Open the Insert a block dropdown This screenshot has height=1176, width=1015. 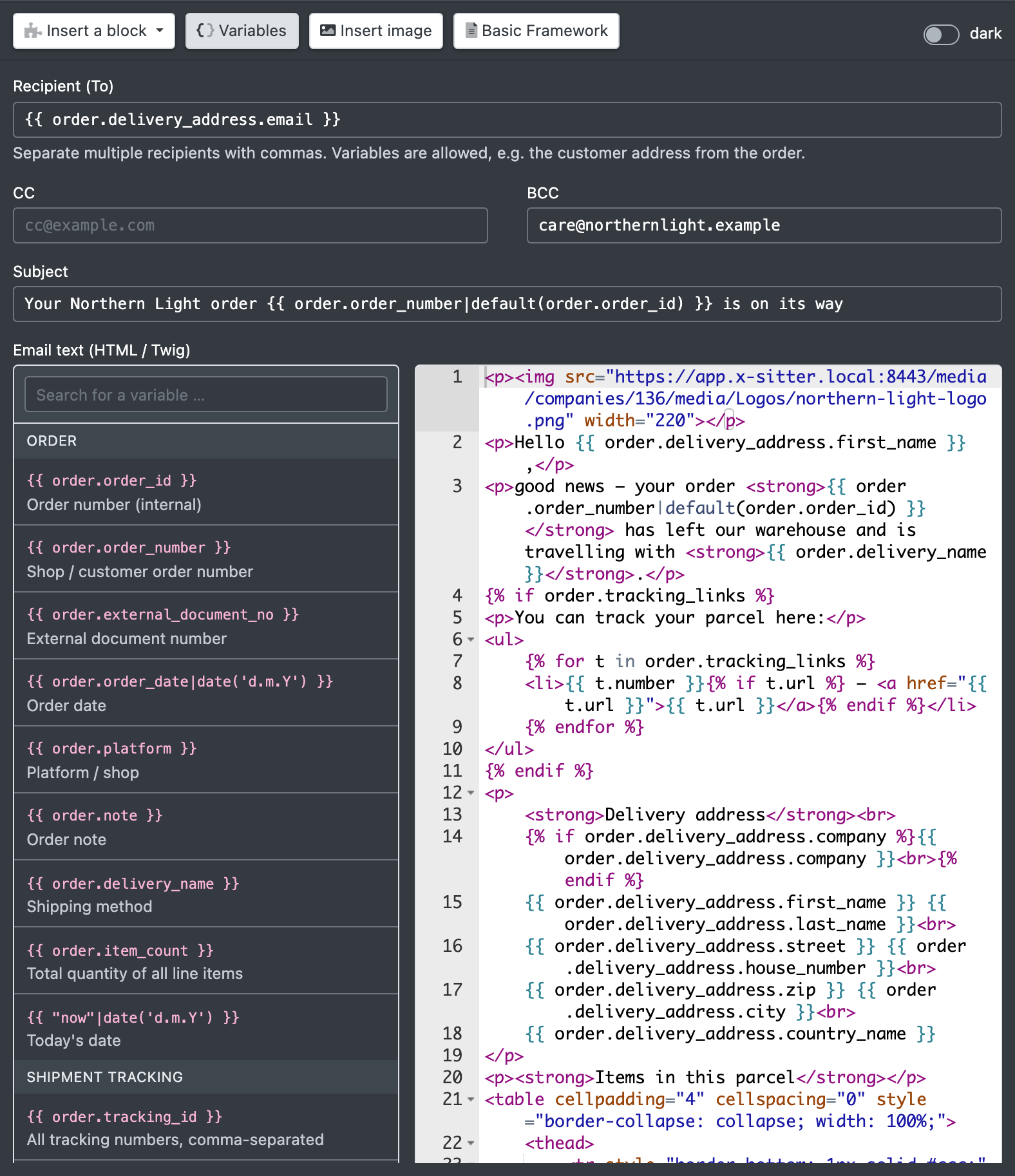[94, 31]
